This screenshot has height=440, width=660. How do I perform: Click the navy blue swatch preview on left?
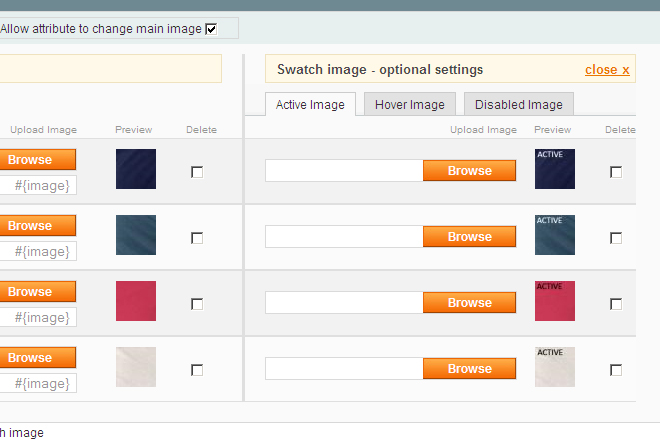[x=136, y=169]
